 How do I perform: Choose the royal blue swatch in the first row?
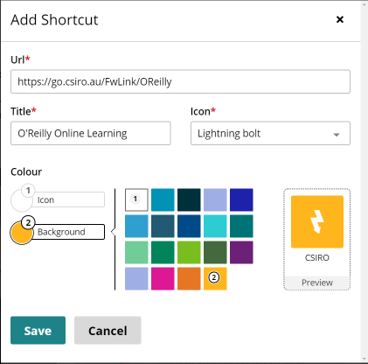click(242, 200)
